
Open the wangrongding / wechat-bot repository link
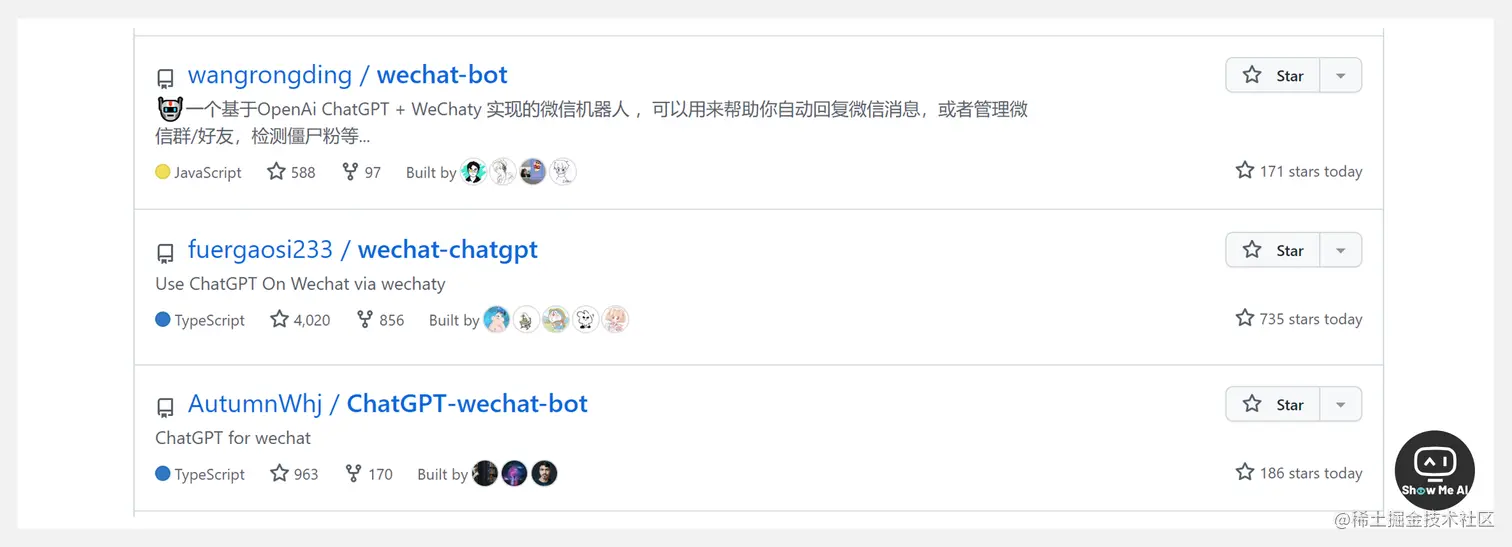click(348, 75)
